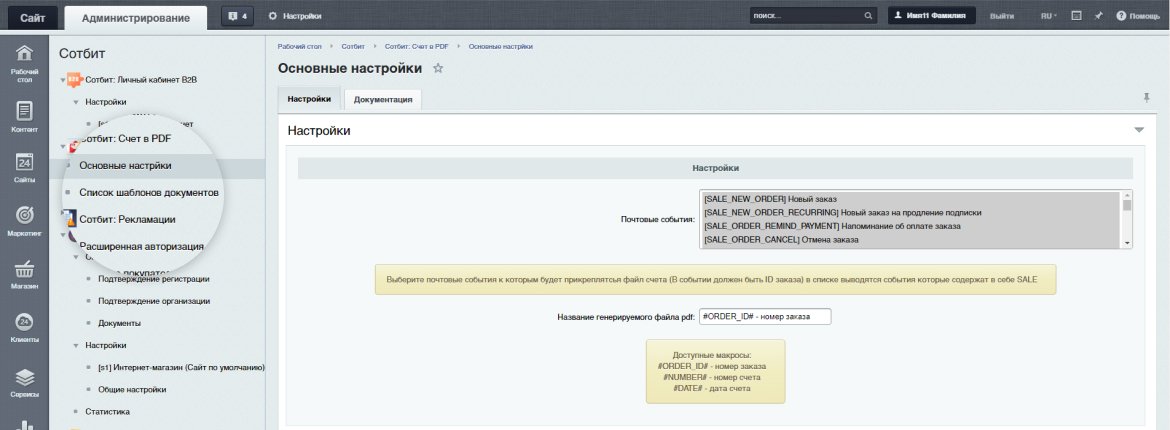Image resolution: width=1170 pixels, height=430 pixels.
Task: Open the Документация tab
Action: pos(383,99)
